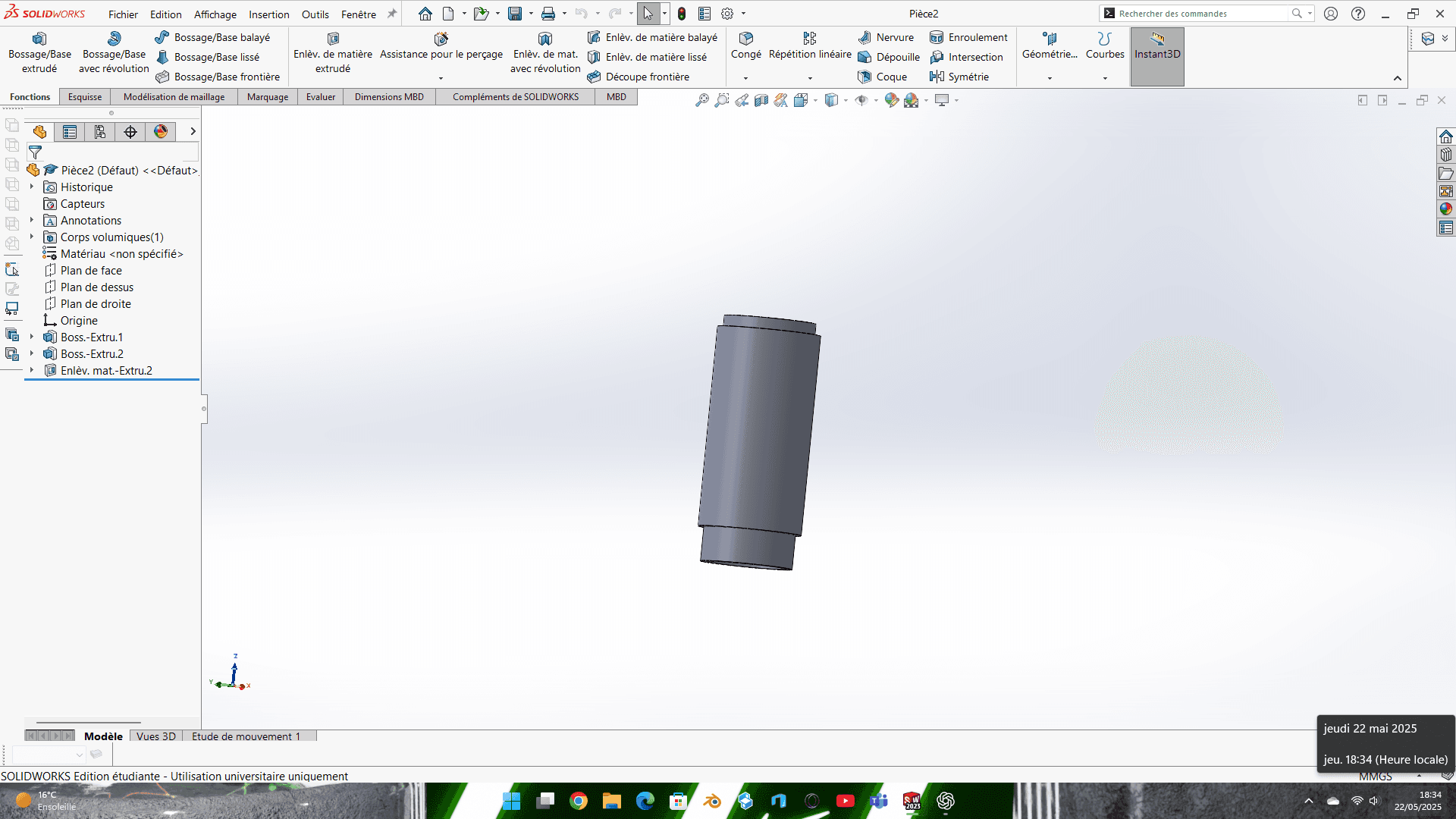Click the Save toolbar icon
The width and height of the screenshot is (1456, 819).
coord(515,14)
